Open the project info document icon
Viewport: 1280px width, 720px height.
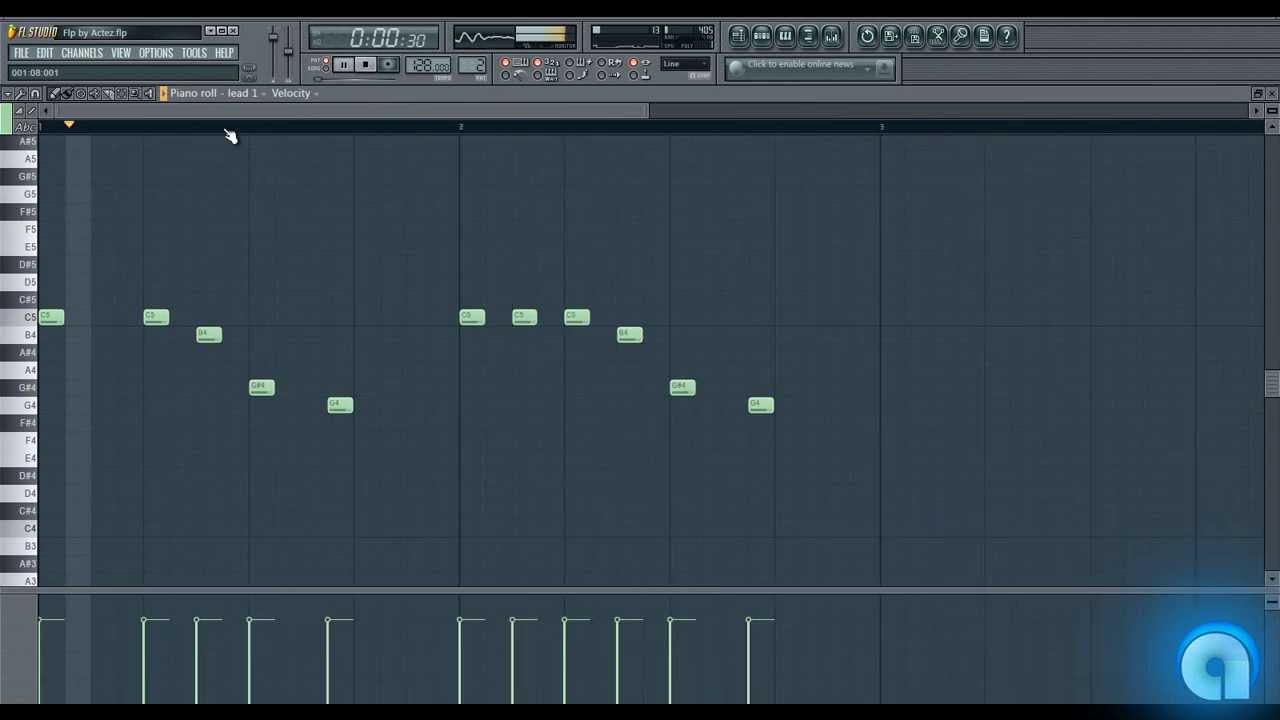click(x=984, y=36)
